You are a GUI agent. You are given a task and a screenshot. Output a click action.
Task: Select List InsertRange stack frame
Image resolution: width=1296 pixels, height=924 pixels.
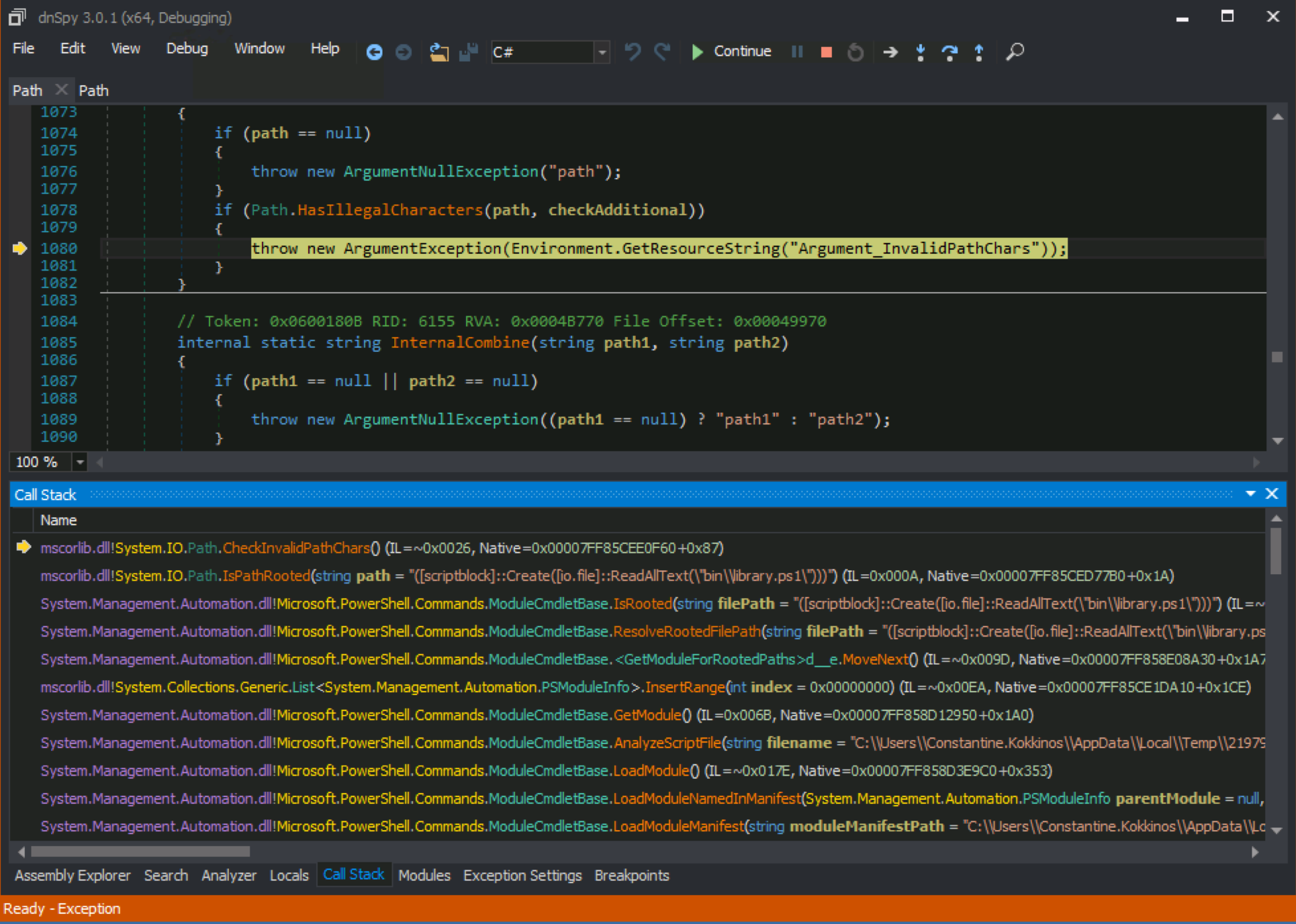pyautogui.click(x=638, y=688)
